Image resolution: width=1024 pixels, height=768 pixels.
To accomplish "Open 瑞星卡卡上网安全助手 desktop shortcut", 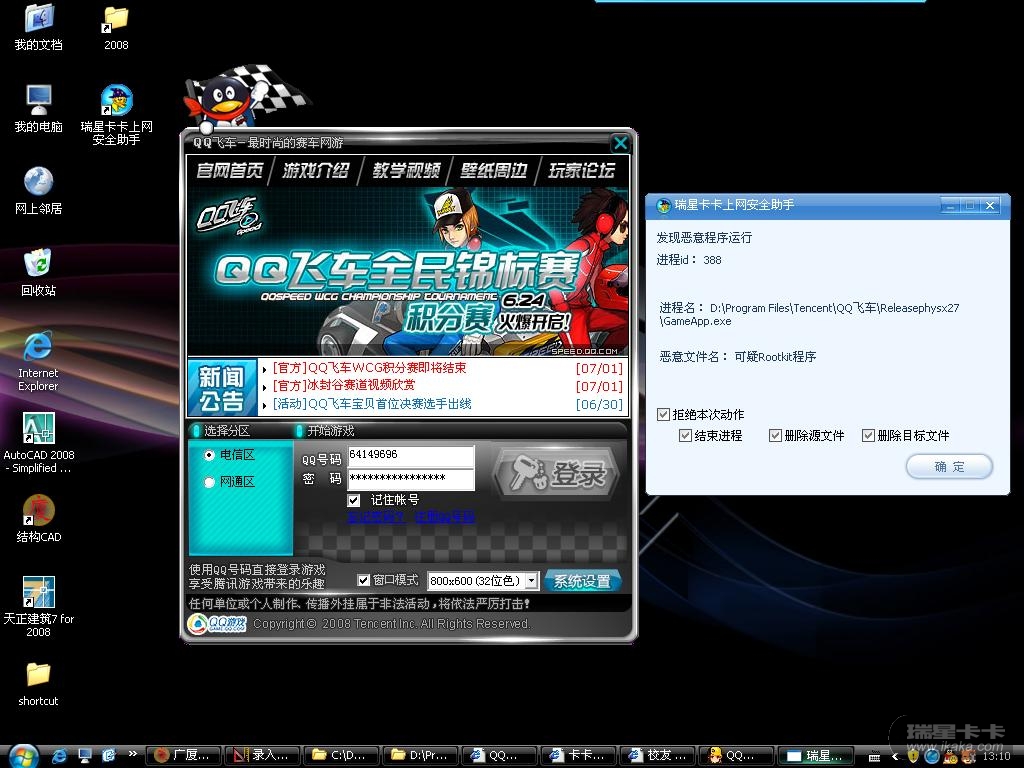I will pos(116,114).
